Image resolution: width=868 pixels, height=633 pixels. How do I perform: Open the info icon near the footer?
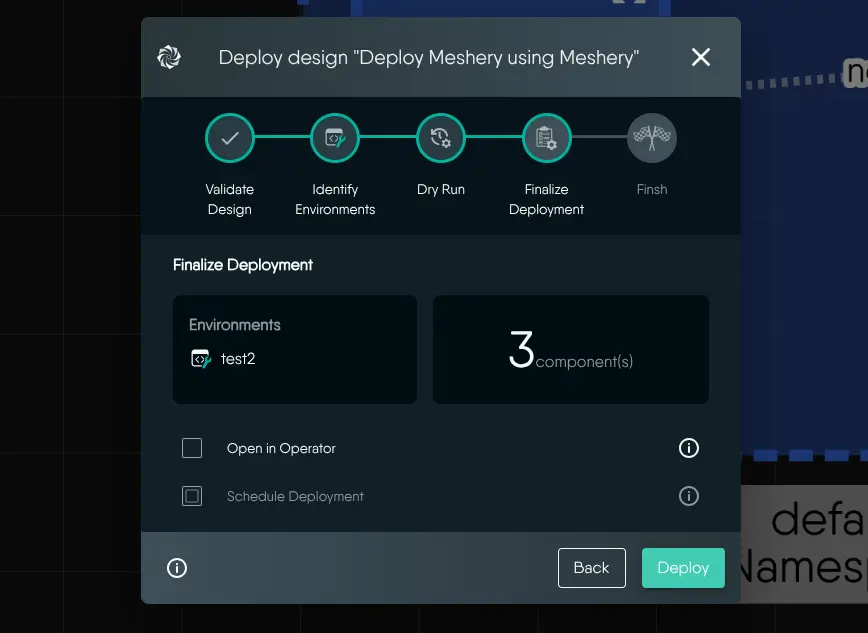point(177,568)
